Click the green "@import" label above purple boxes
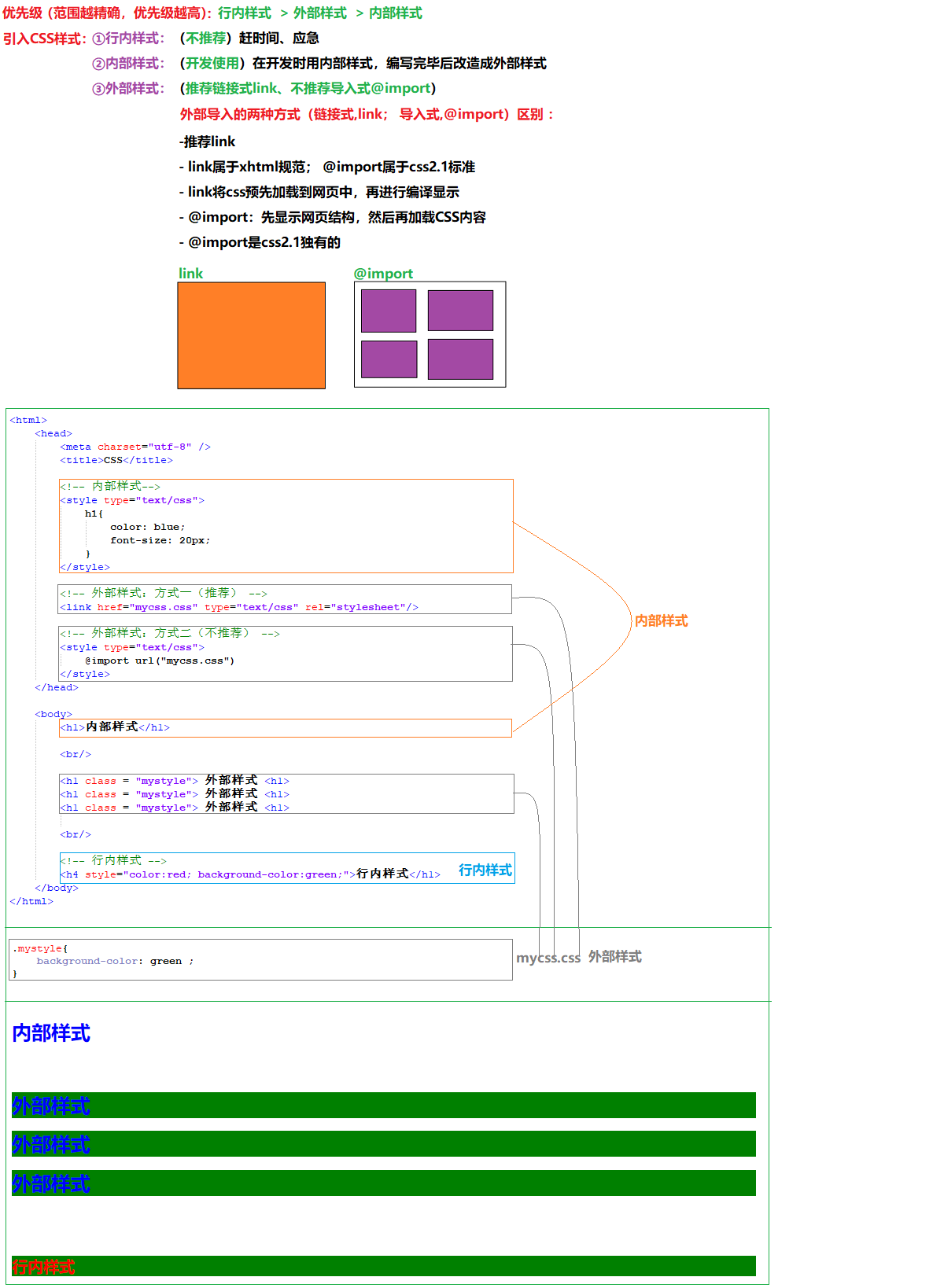944x1288 pixels. (383, 274)
